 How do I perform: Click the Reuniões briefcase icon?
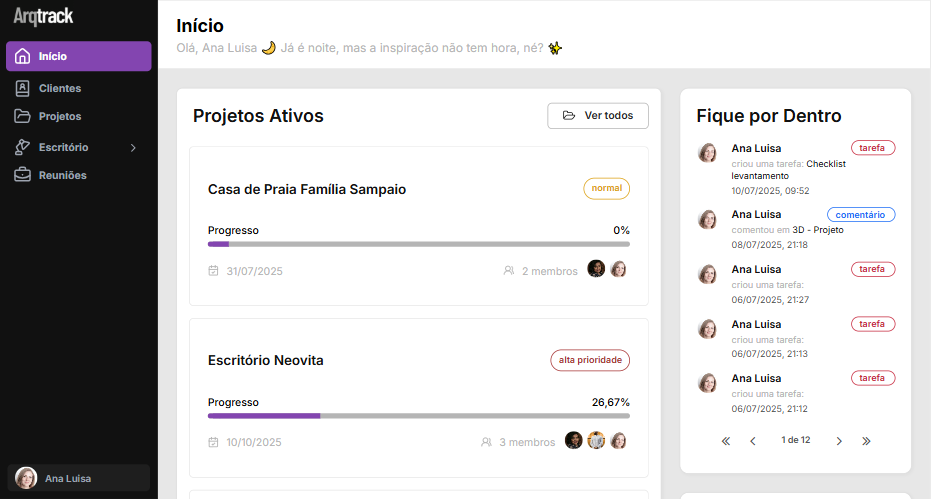(x=23, y=175)
